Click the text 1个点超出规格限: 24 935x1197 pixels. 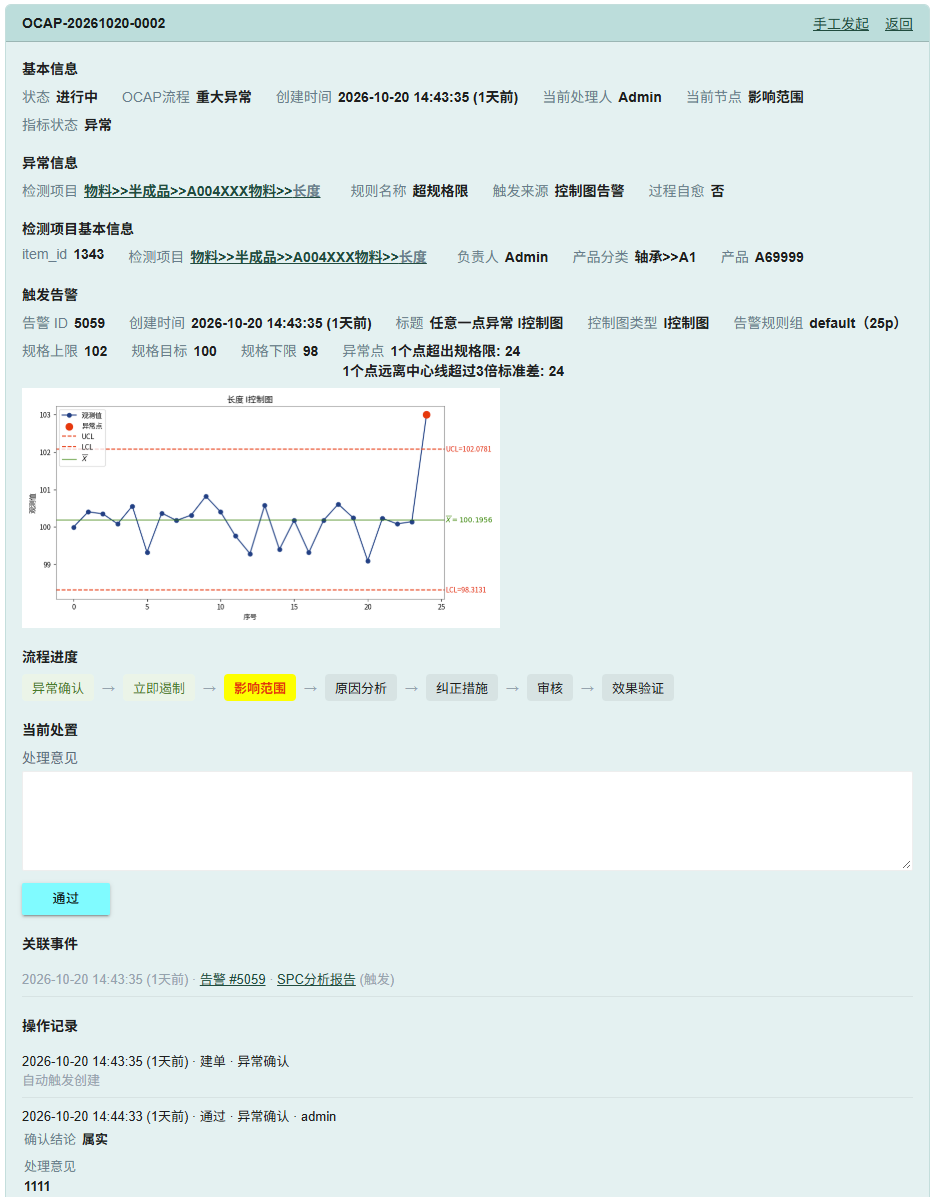(456, 351)
